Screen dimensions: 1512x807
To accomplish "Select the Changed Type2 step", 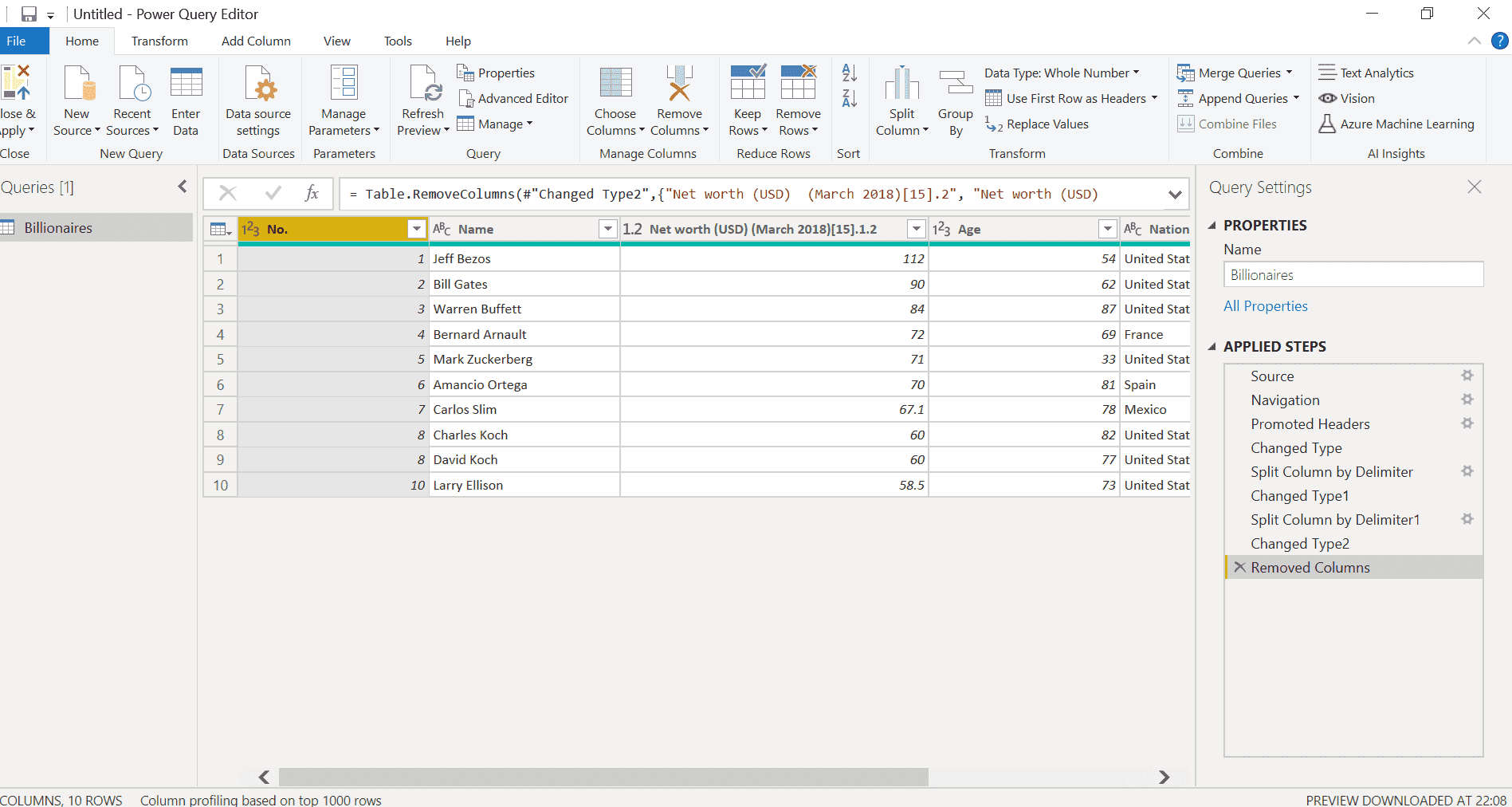I will [x=1299, y=543].
